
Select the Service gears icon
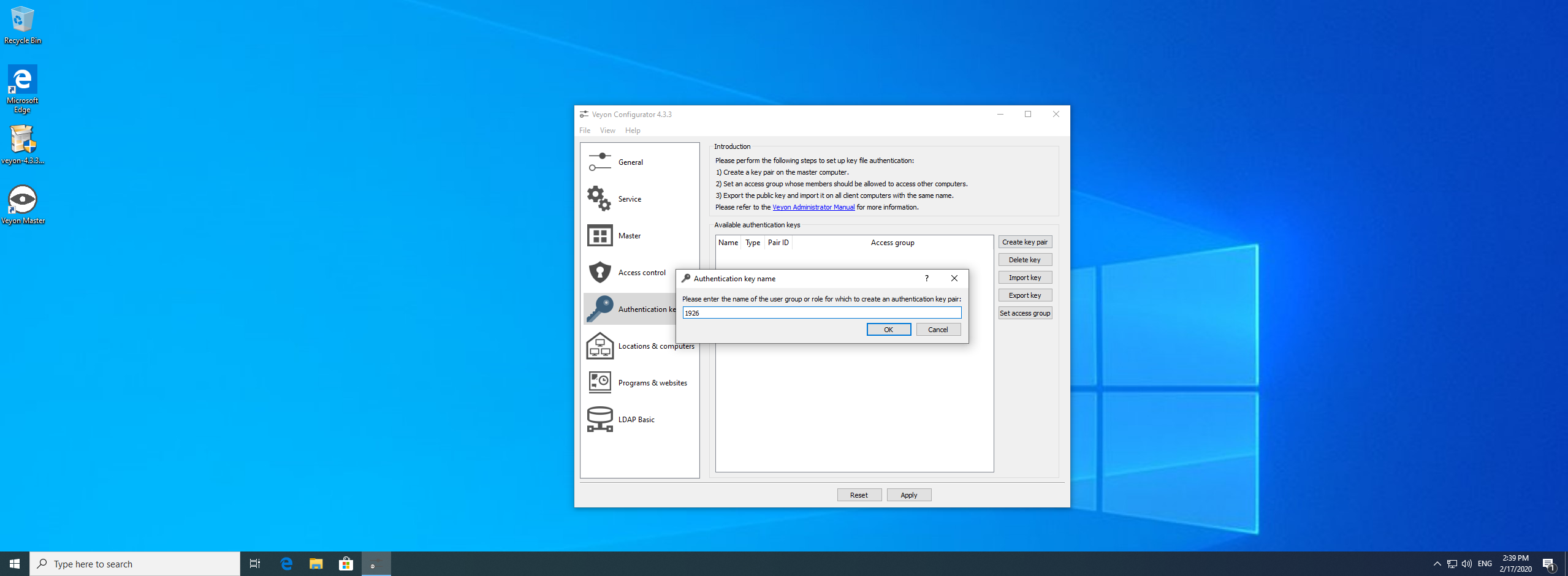(599, 199)
